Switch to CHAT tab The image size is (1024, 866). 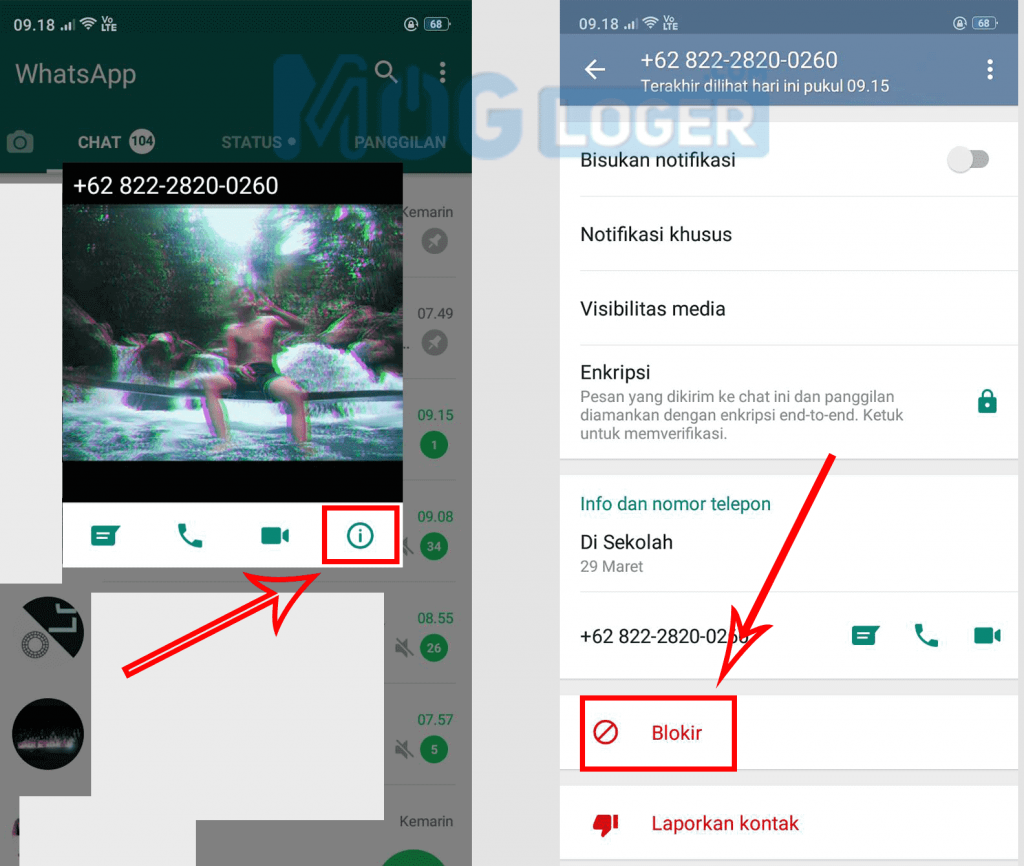pos(116,142)
